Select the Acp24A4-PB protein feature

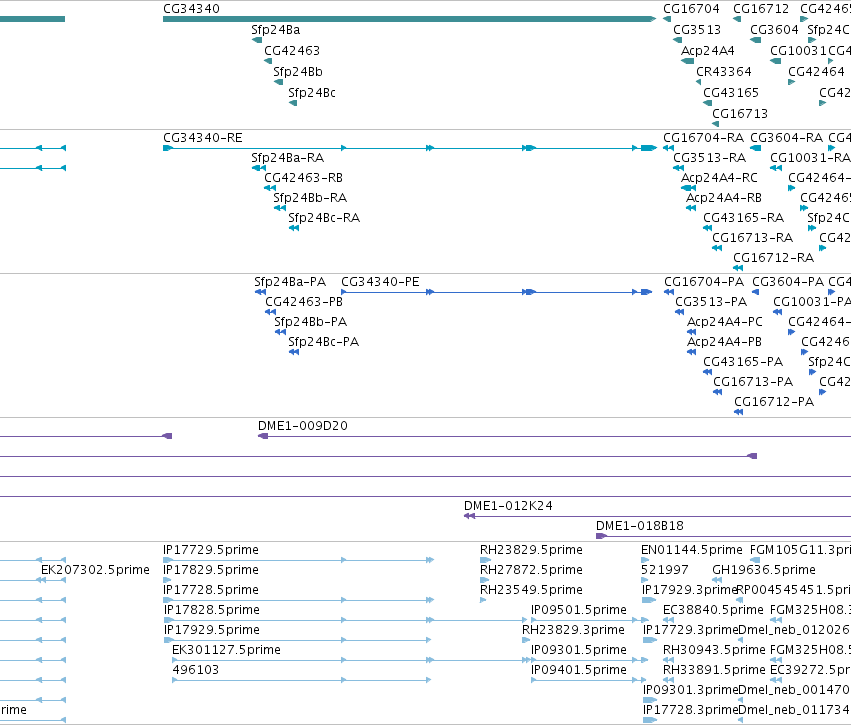[x=691, y=353]
